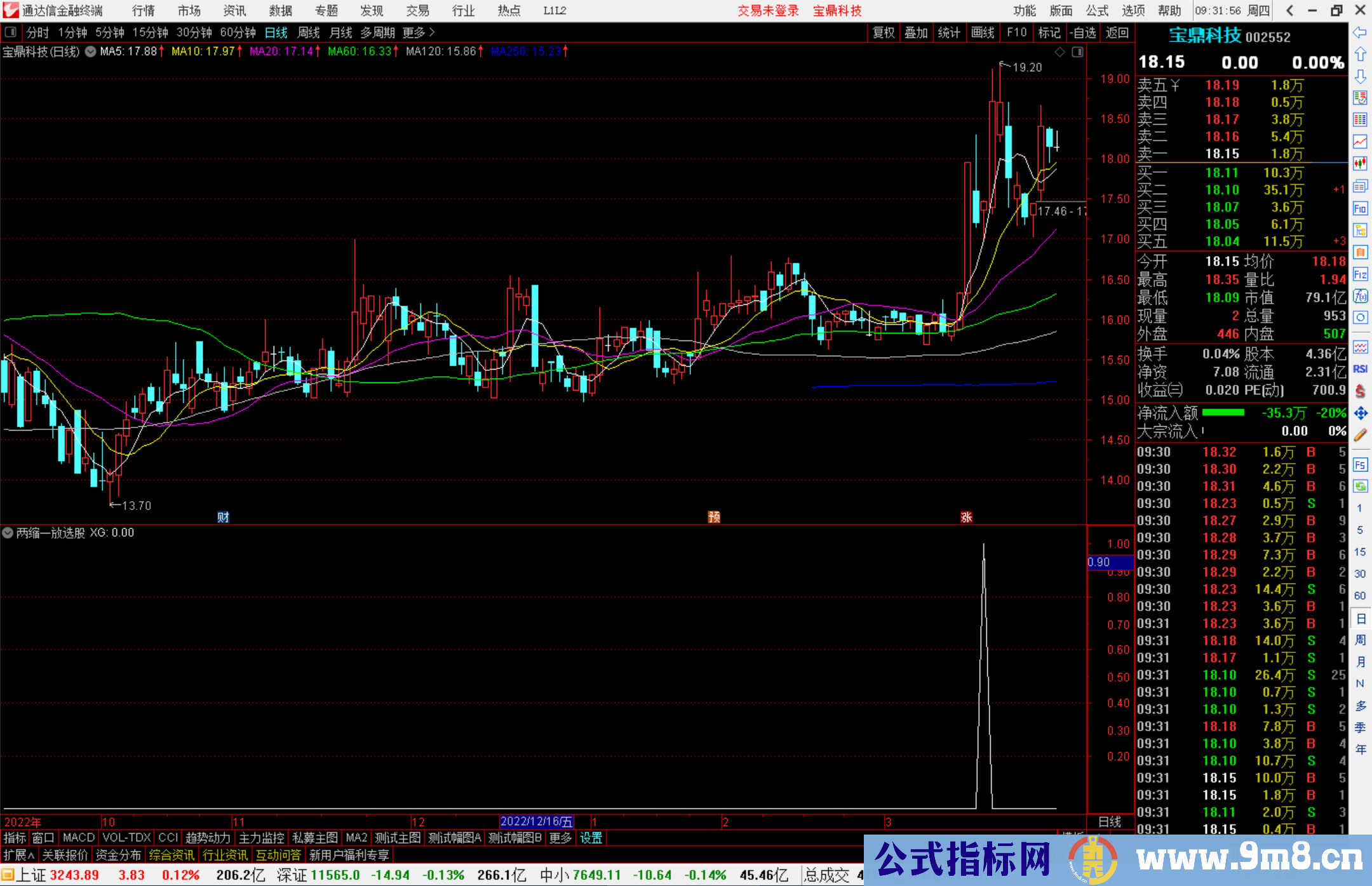This screenshot has width=1372, height=886.
Task: Open the f(x) formula icon in sidebar
Action: 1360,296
